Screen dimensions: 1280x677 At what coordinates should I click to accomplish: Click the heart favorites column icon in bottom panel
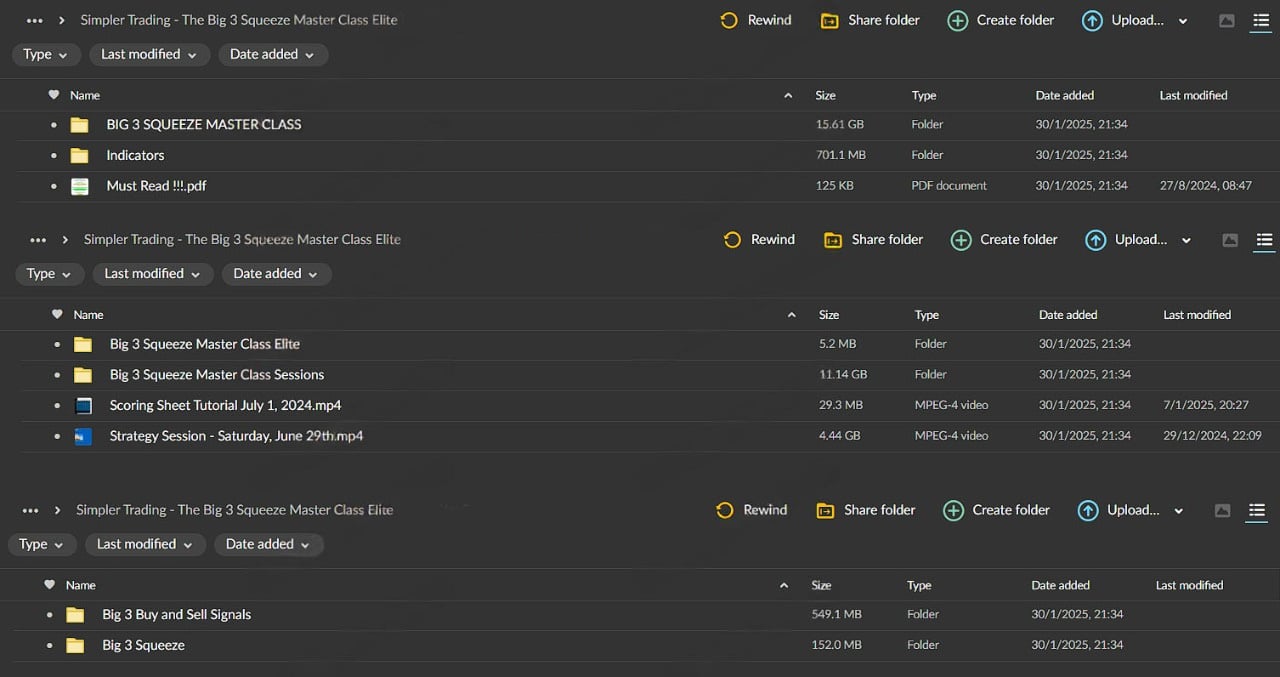[50, 585]
